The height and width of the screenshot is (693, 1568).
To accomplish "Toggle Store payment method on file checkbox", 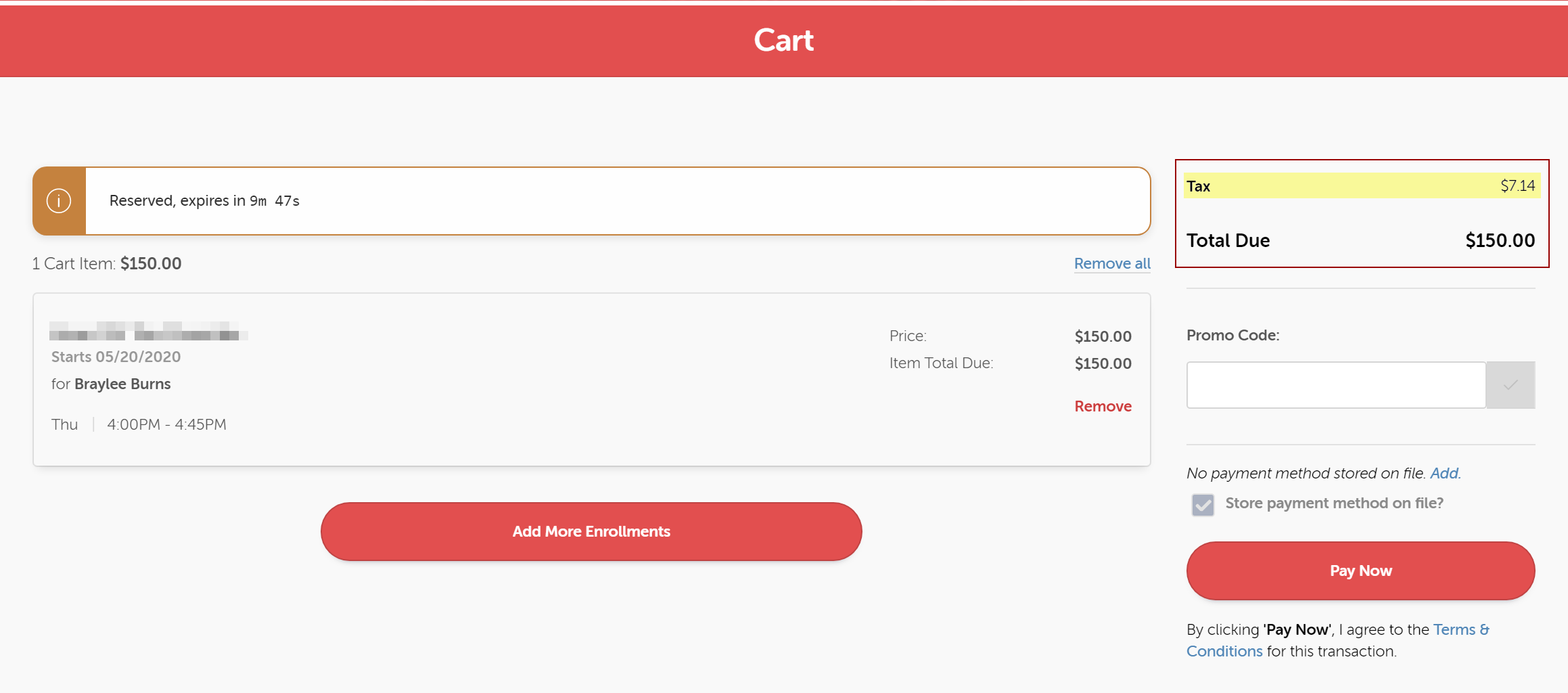I will (x=1203, y=505).
